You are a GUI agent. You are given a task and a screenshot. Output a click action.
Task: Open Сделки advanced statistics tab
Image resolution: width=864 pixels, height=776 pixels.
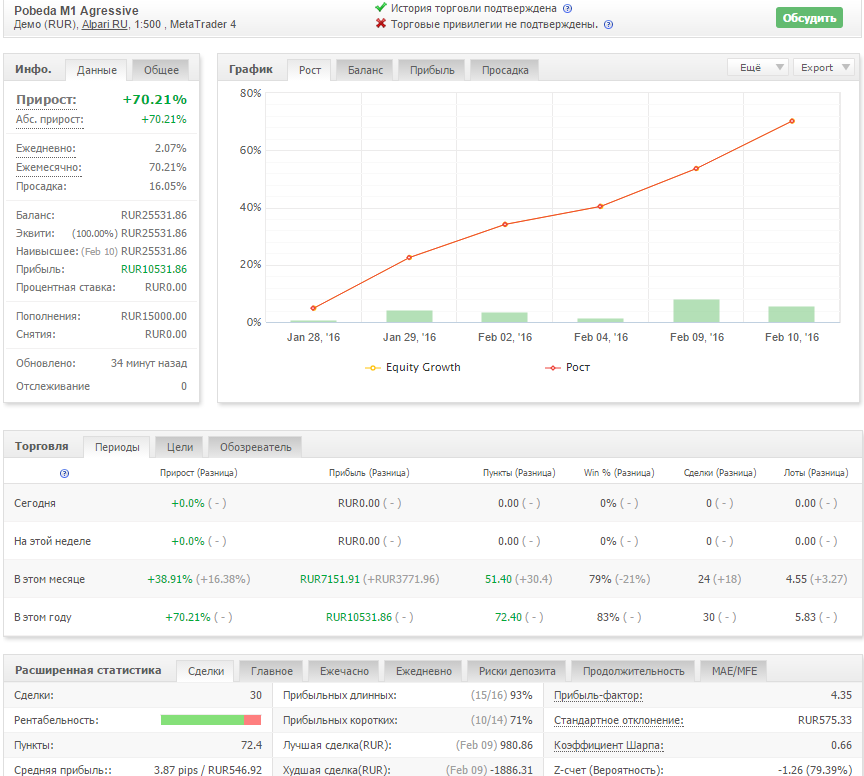coord(206,671)
